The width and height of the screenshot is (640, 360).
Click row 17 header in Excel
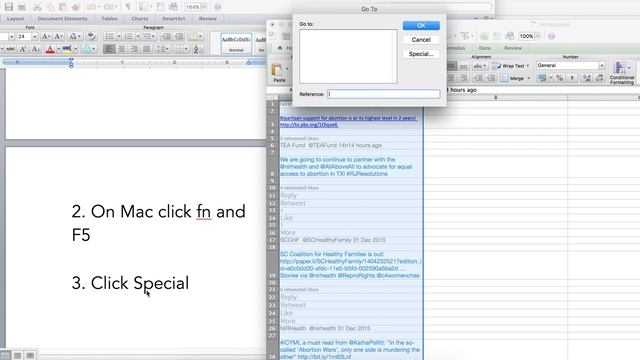[272, 240]
